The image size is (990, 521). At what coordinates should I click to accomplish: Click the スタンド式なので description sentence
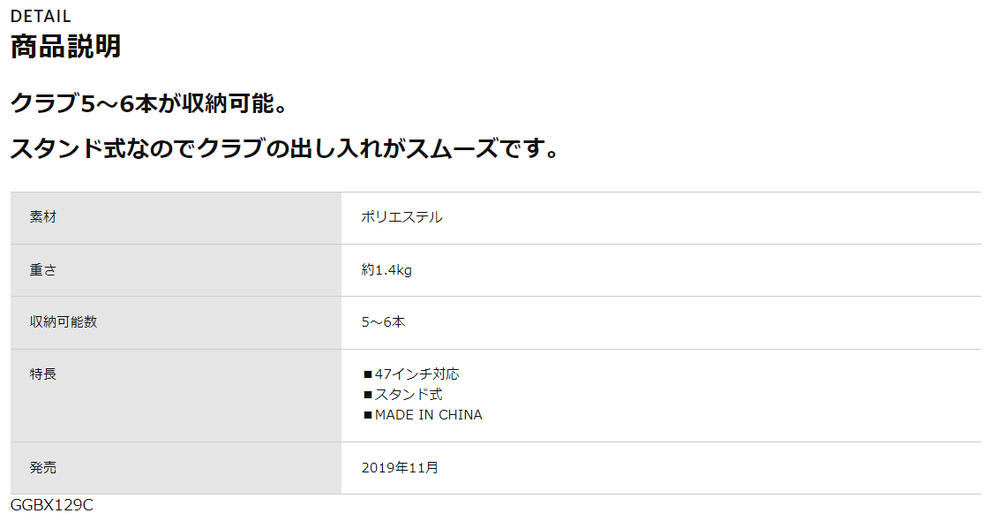point(284,148)
